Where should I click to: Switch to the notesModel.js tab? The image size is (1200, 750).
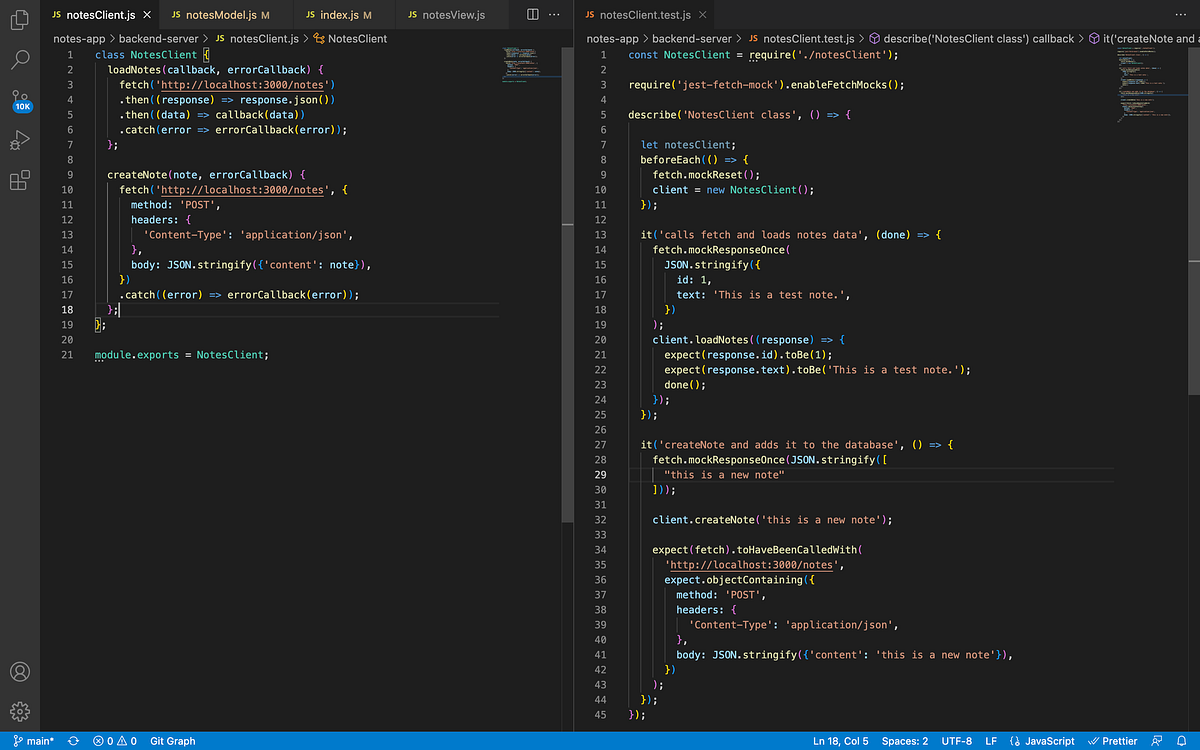click(227, 14)
